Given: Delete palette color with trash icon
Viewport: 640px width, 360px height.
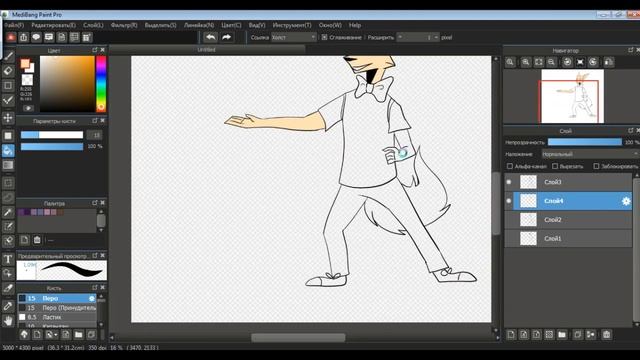Looking at the screenshot, I should (37, 240).
